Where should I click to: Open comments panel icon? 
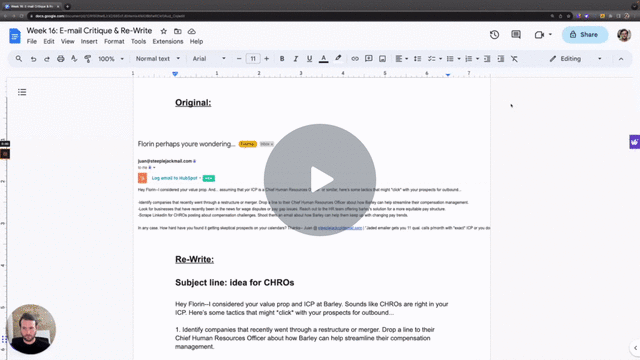tap(516, 35)
